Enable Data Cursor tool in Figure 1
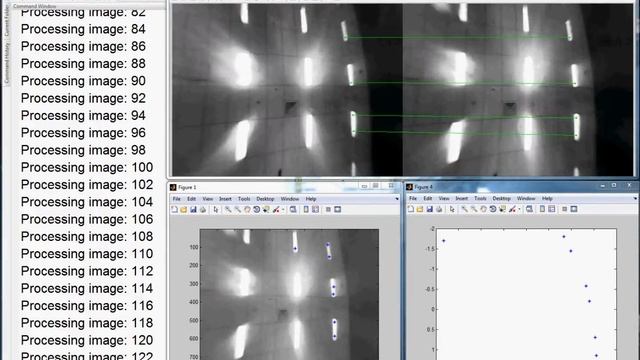Viewport: 640px width, 360px height. point(266,209)
